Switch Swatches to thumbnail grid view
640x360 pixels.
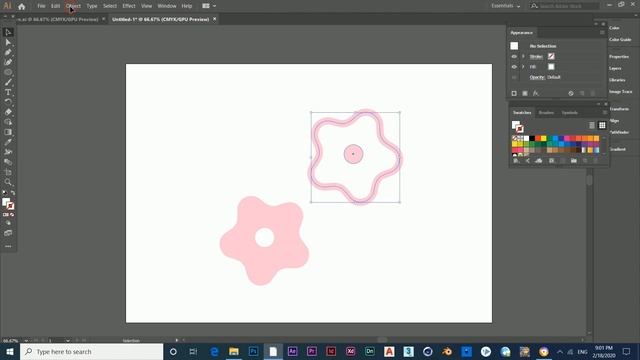tap(602, 125)
